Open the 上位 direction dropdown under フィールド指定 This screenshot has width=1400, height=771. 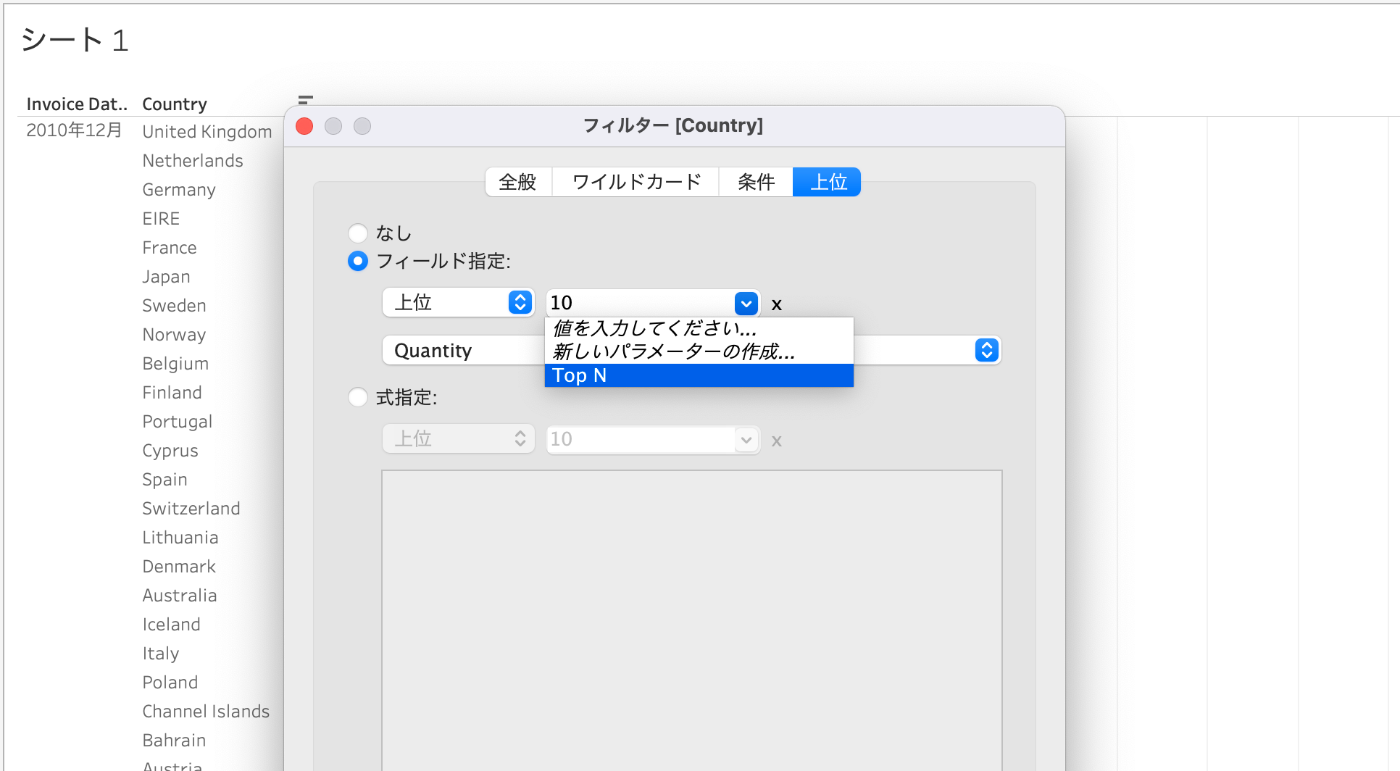point(459,302)
